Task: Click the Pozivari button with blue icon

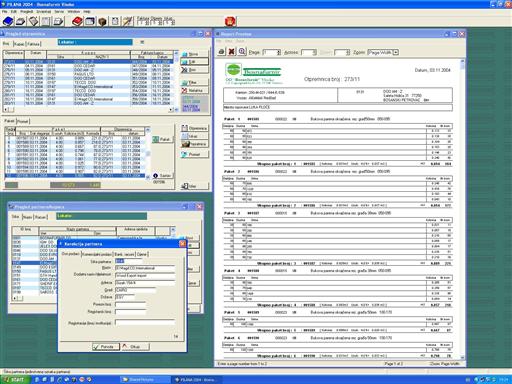Action: click(194, 154)
